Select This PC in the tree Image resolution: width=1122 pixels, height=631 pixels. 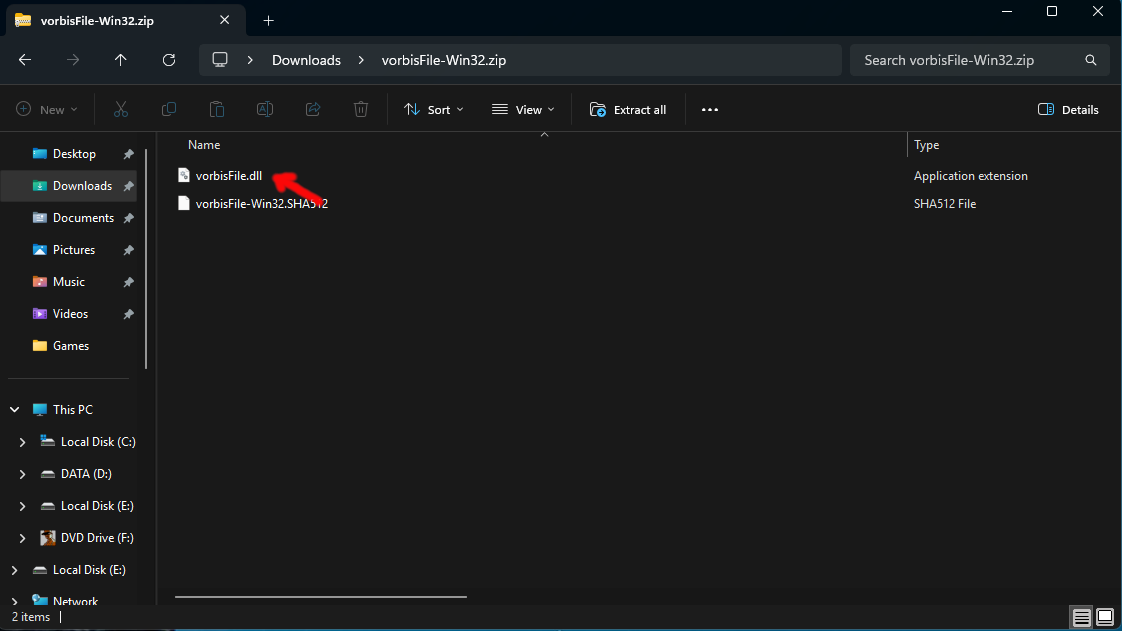72,410
